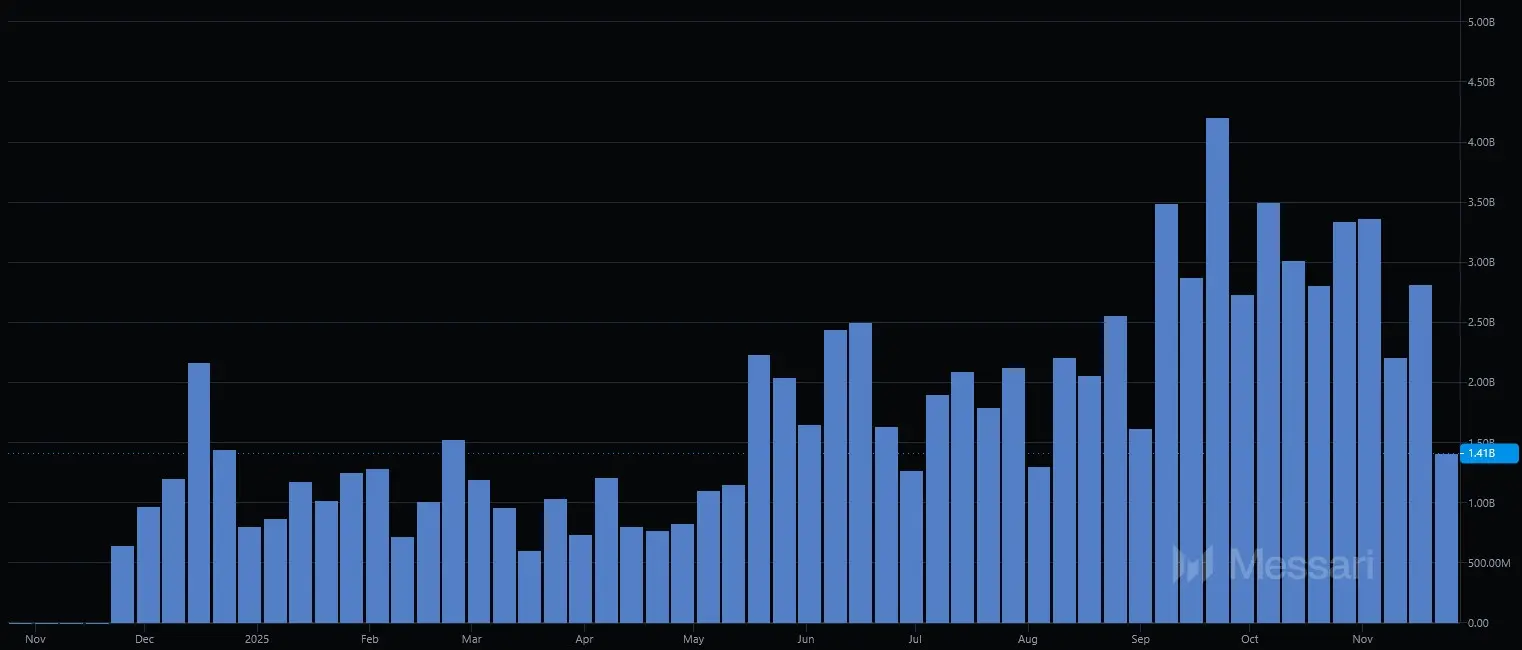Select the rightmost bar in the chart
Viewport: 1522px width, 650px height.
(x=1446, y=538)
